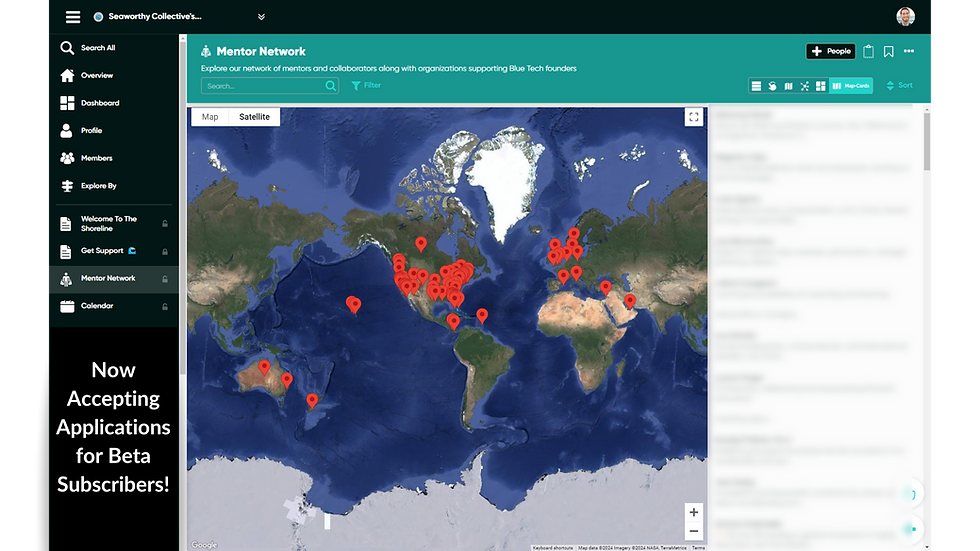Switch the map to Map mode
The image size is (980, 551).
[x=210, y=117]
